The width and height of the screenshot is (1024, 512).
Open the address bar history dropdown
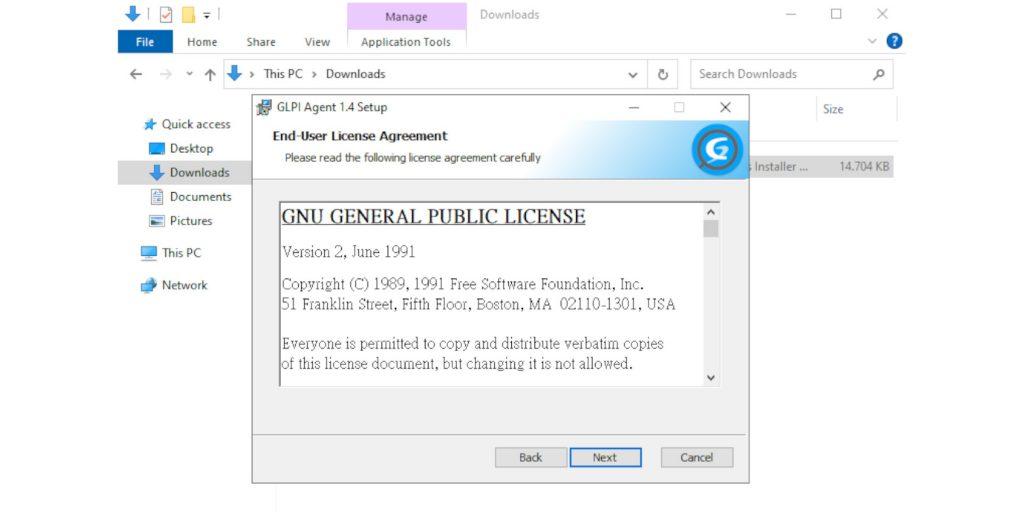coord(633,74)
